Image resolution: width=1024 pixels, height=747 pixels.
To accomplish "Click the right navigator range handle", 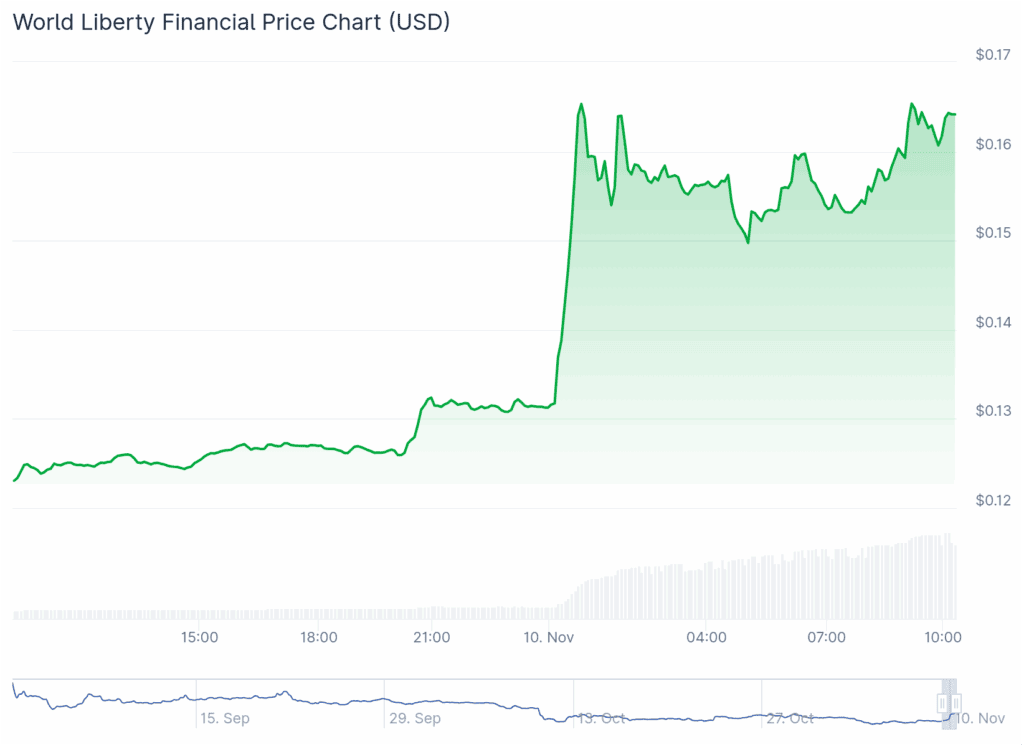I will click(x=956, y=703).
